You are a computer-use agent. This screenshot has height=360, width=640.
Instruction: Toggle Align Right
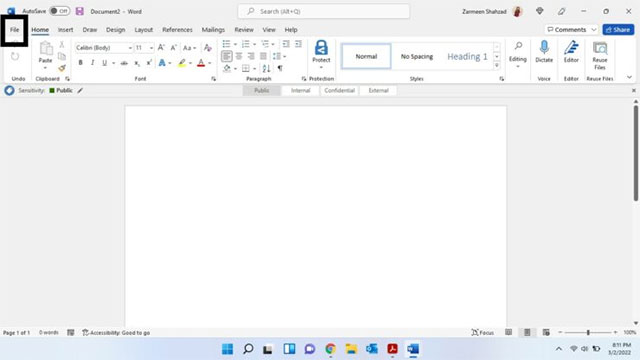pos(251,56)
